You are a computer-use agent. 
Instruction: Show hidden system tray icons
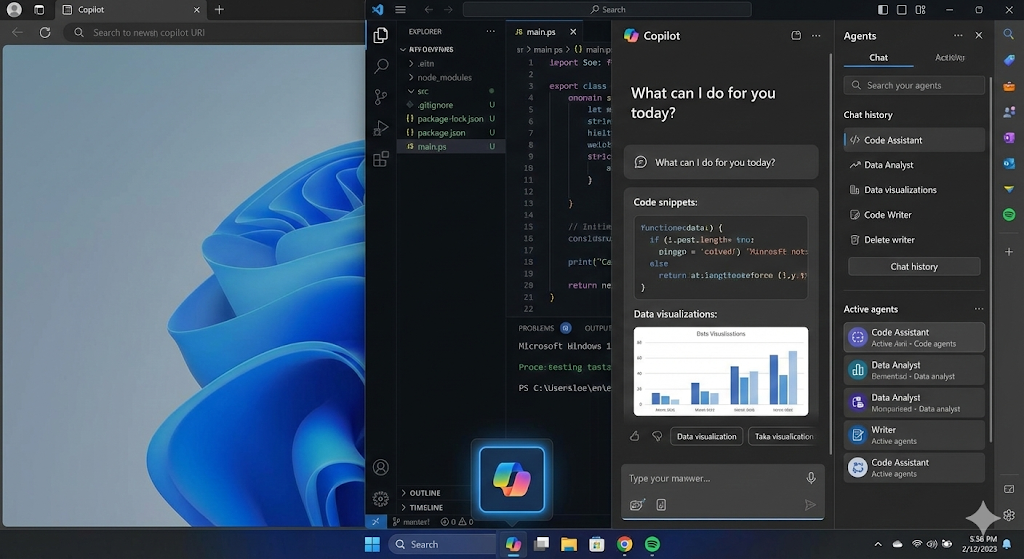coord(878,544)
